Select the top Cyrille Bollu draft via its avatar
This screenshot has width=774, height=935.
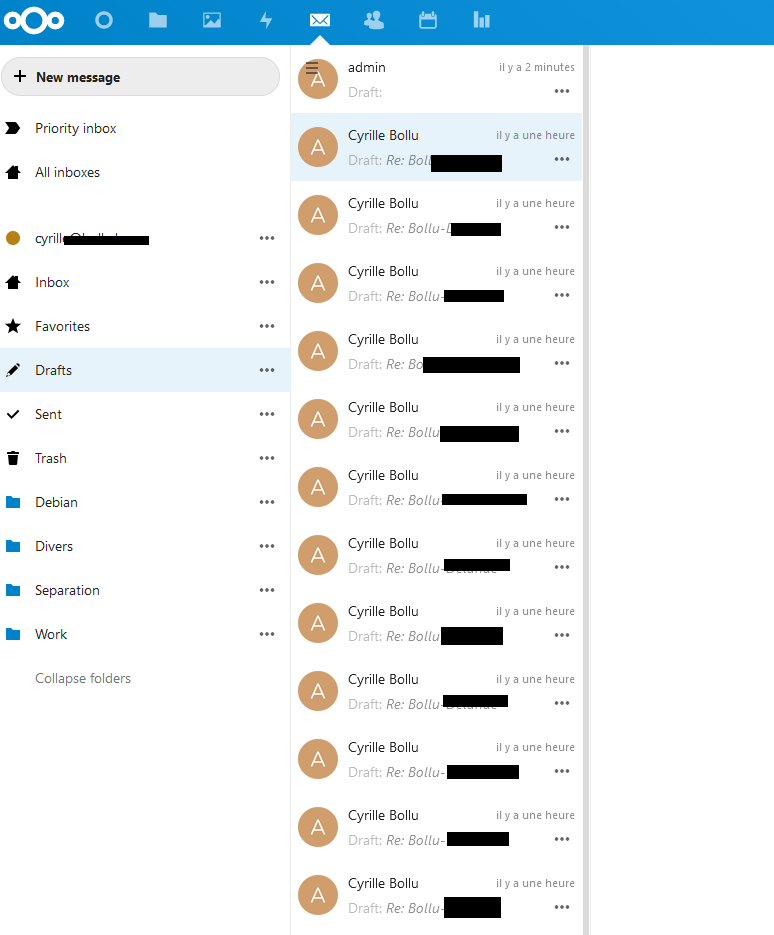(317, 147)
